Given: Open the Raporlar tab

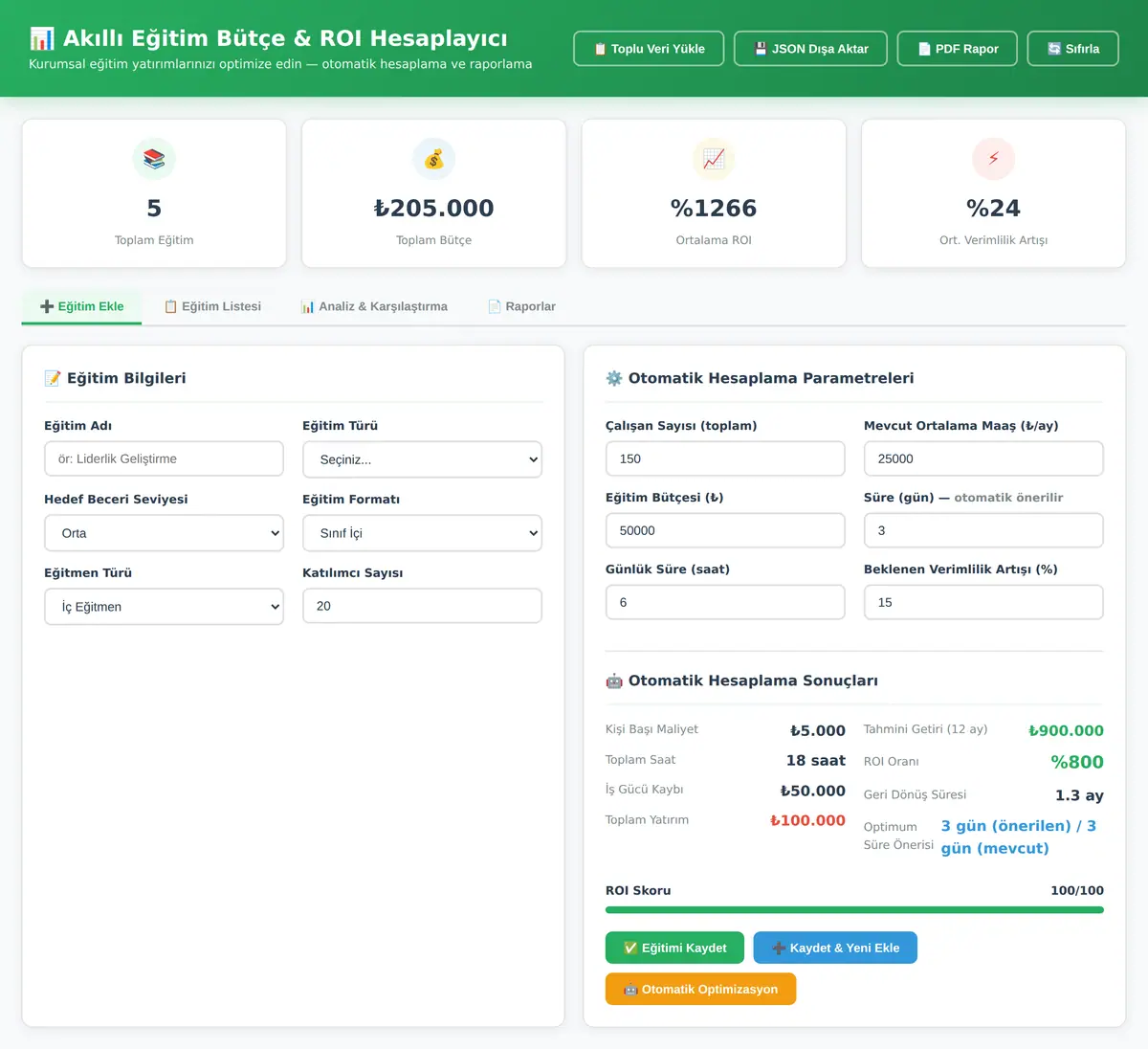Looking at the screenshot, I should pos(521,306).
